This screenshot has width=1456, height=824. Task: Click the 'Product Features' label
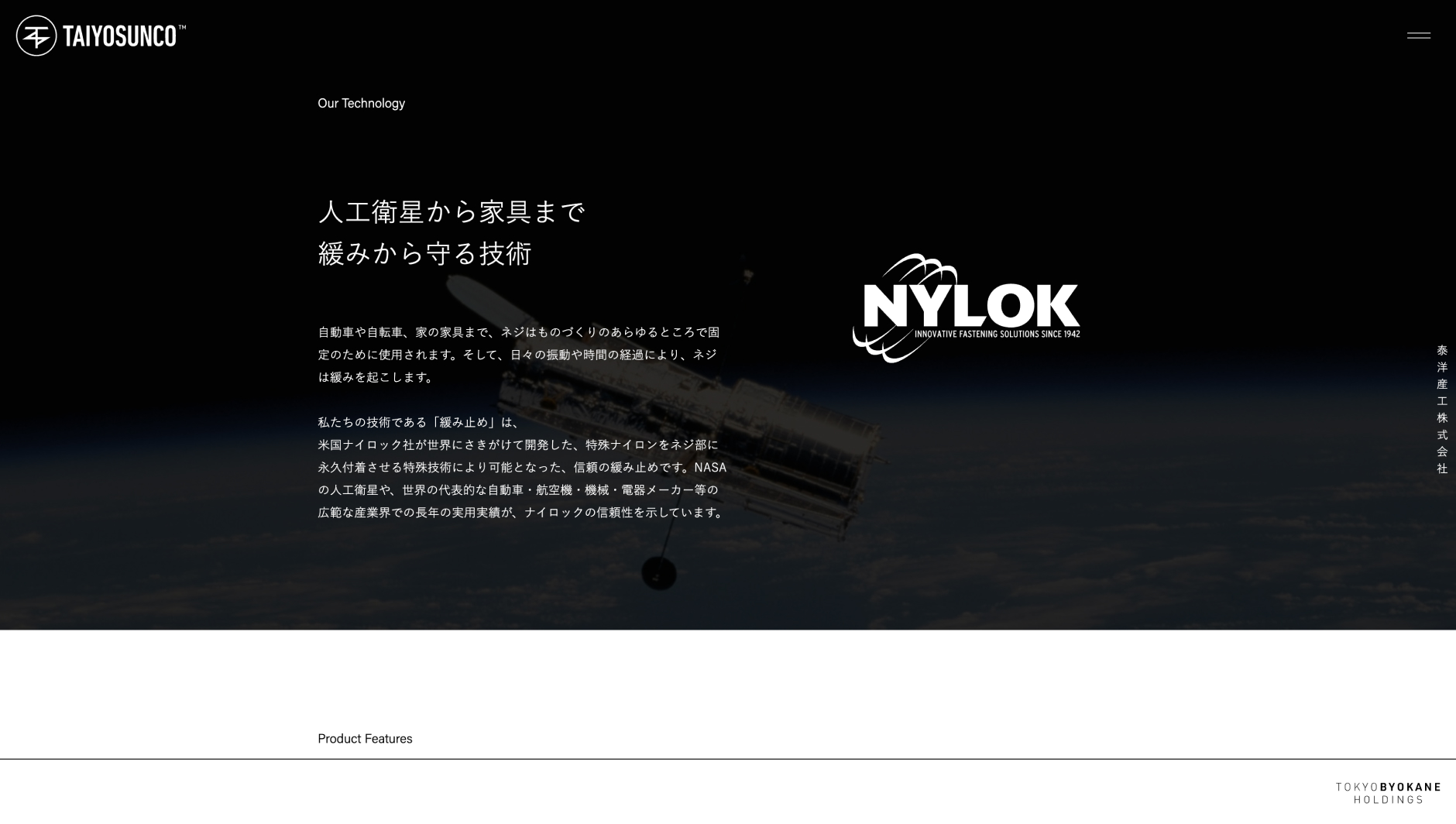click(x=365, y=739)
